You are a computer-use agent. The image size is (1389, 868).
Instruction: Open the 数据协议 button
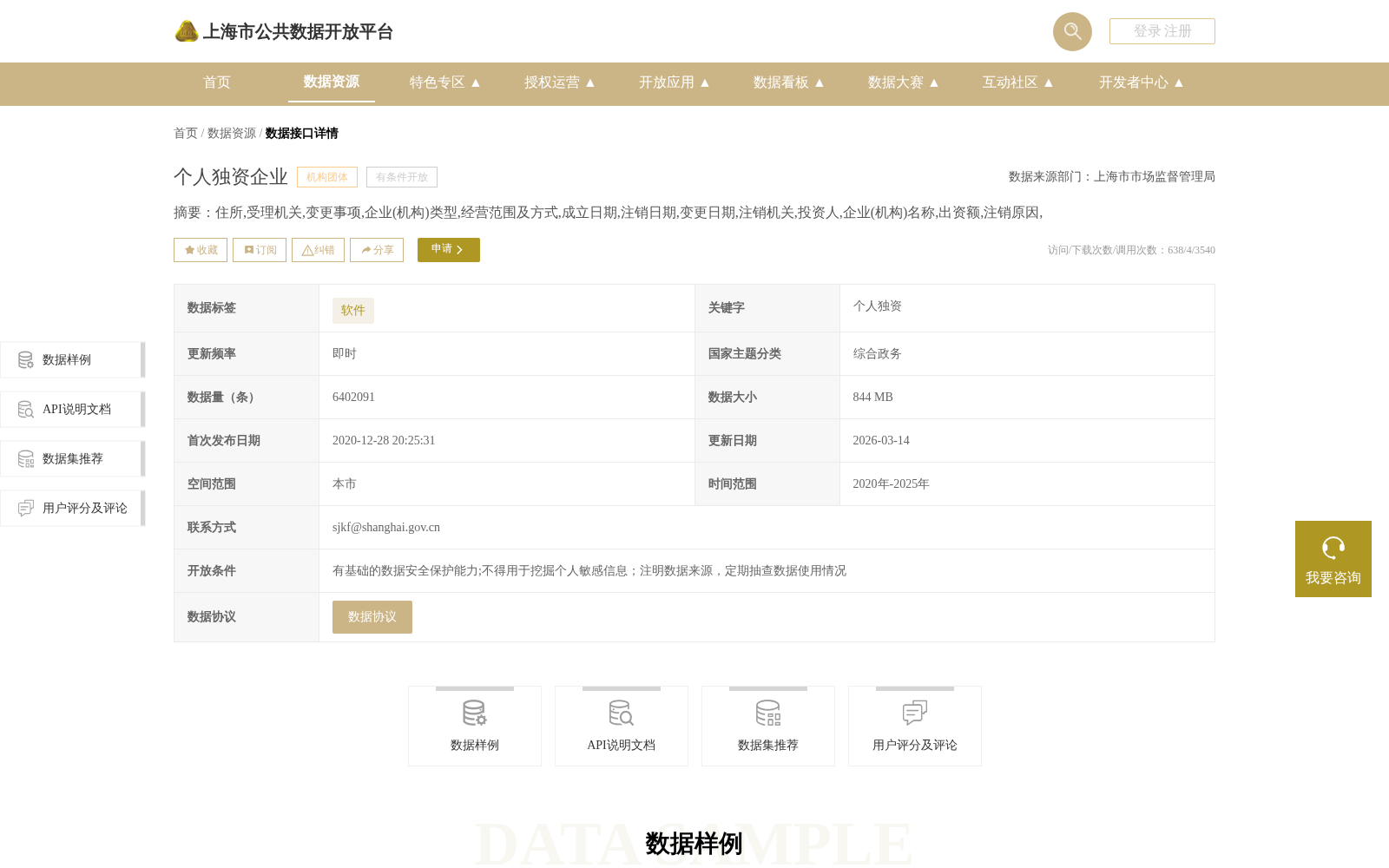[372, 617]
